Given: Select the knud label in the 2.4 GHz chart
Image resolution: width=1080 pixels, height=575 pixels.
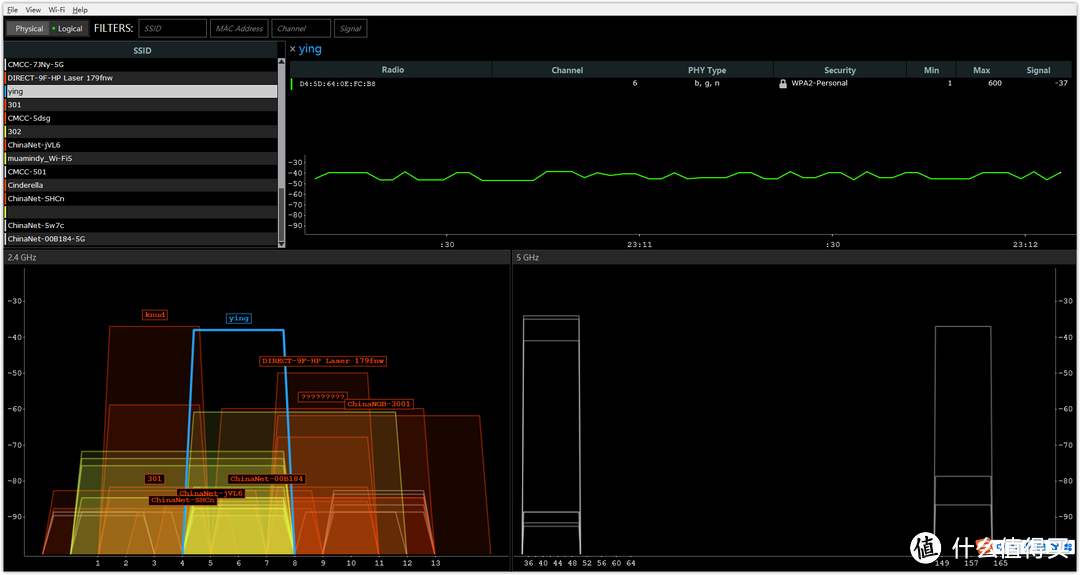Looking at the screenshot, I should pyautogui.click(x=155, y=315).
